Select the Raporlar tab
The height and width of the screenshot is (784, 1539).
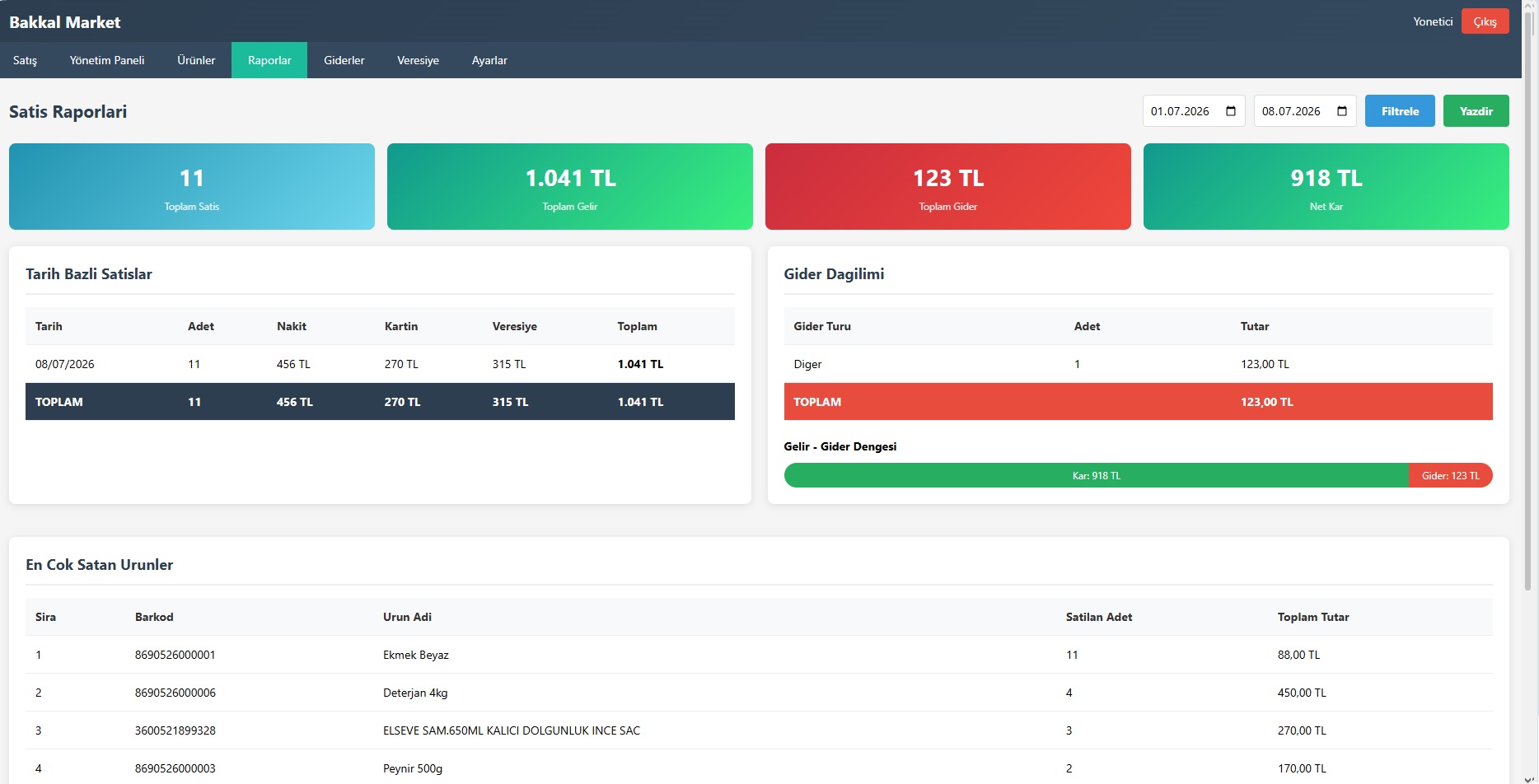click(x=269, y=60)
